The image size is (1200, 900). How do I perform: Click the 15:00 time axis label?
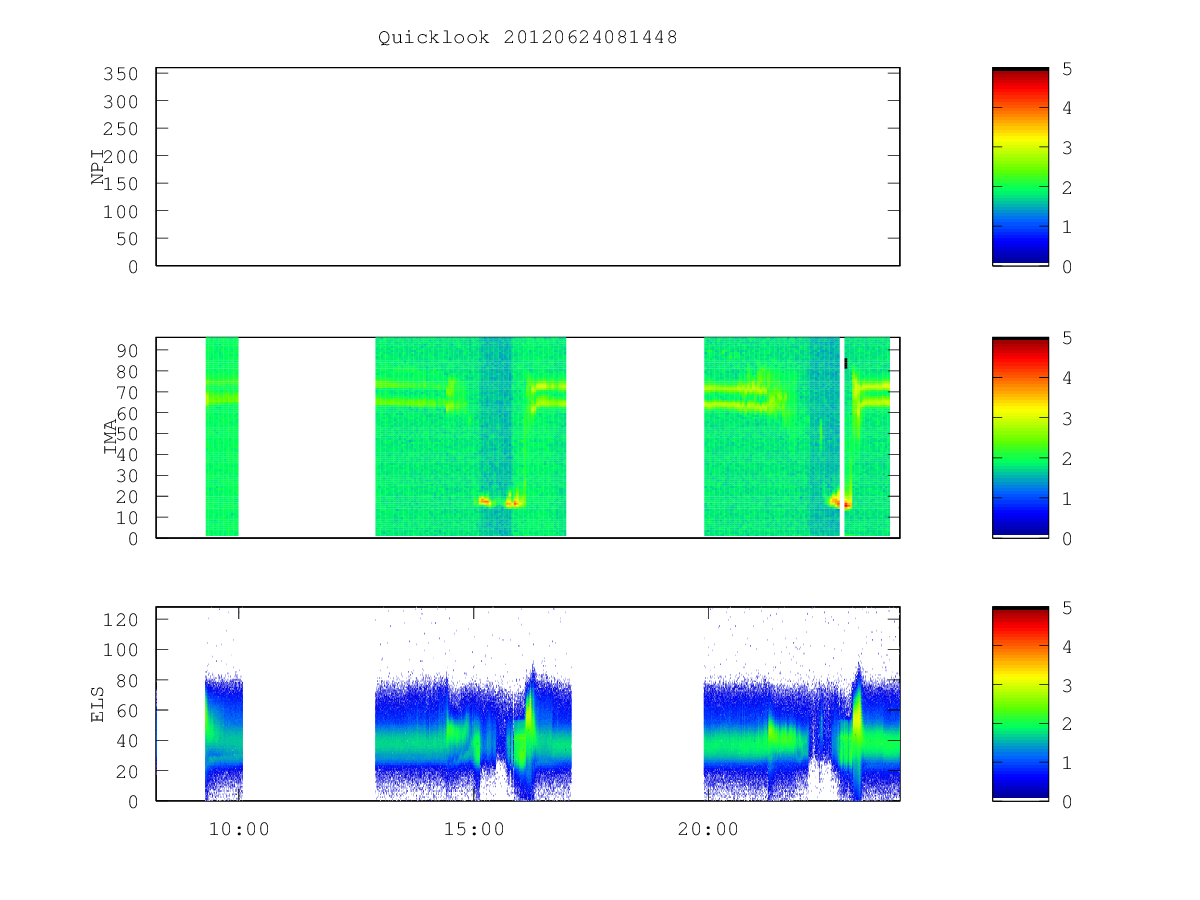pyautogui.click(x=474, y=829)
